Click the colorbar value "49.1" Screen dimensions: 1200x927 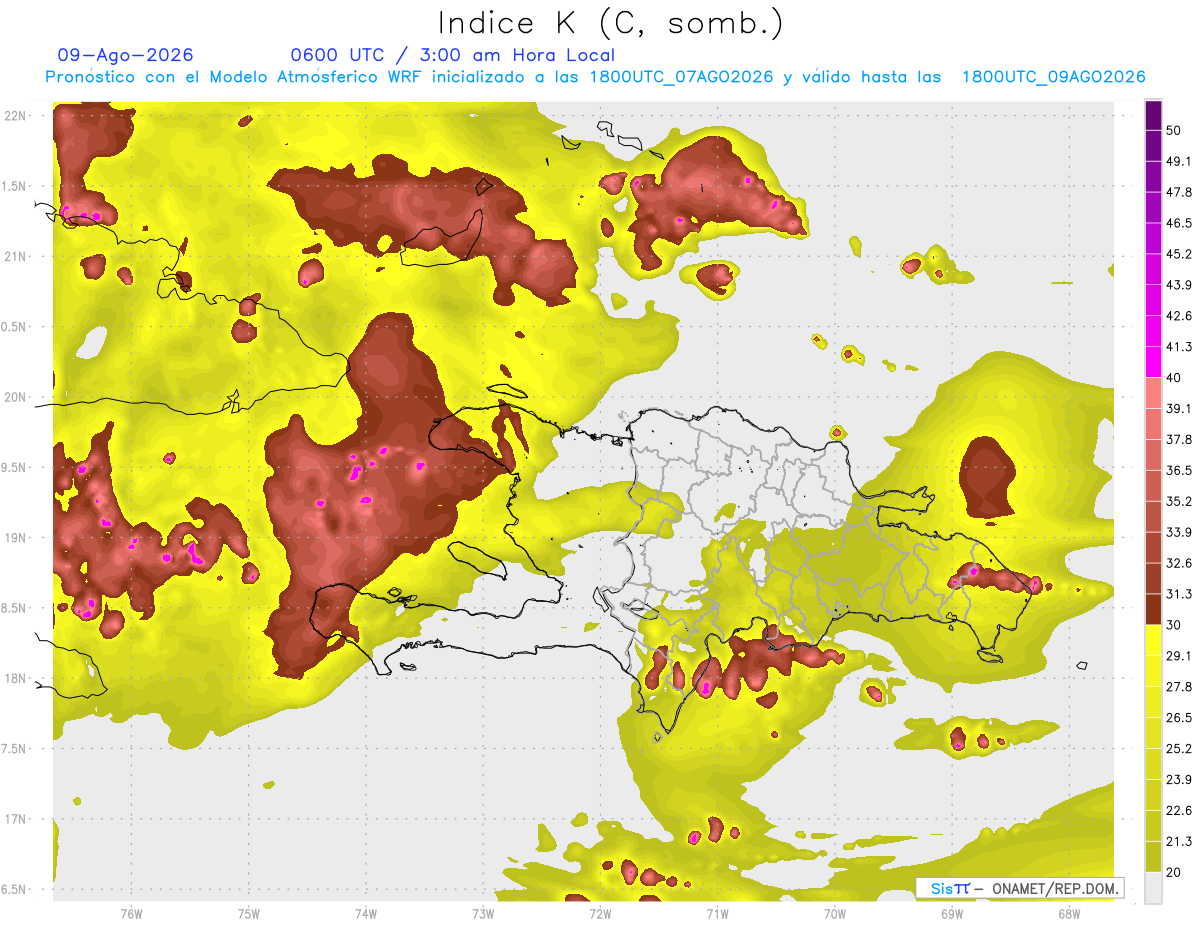point(1179,162)
